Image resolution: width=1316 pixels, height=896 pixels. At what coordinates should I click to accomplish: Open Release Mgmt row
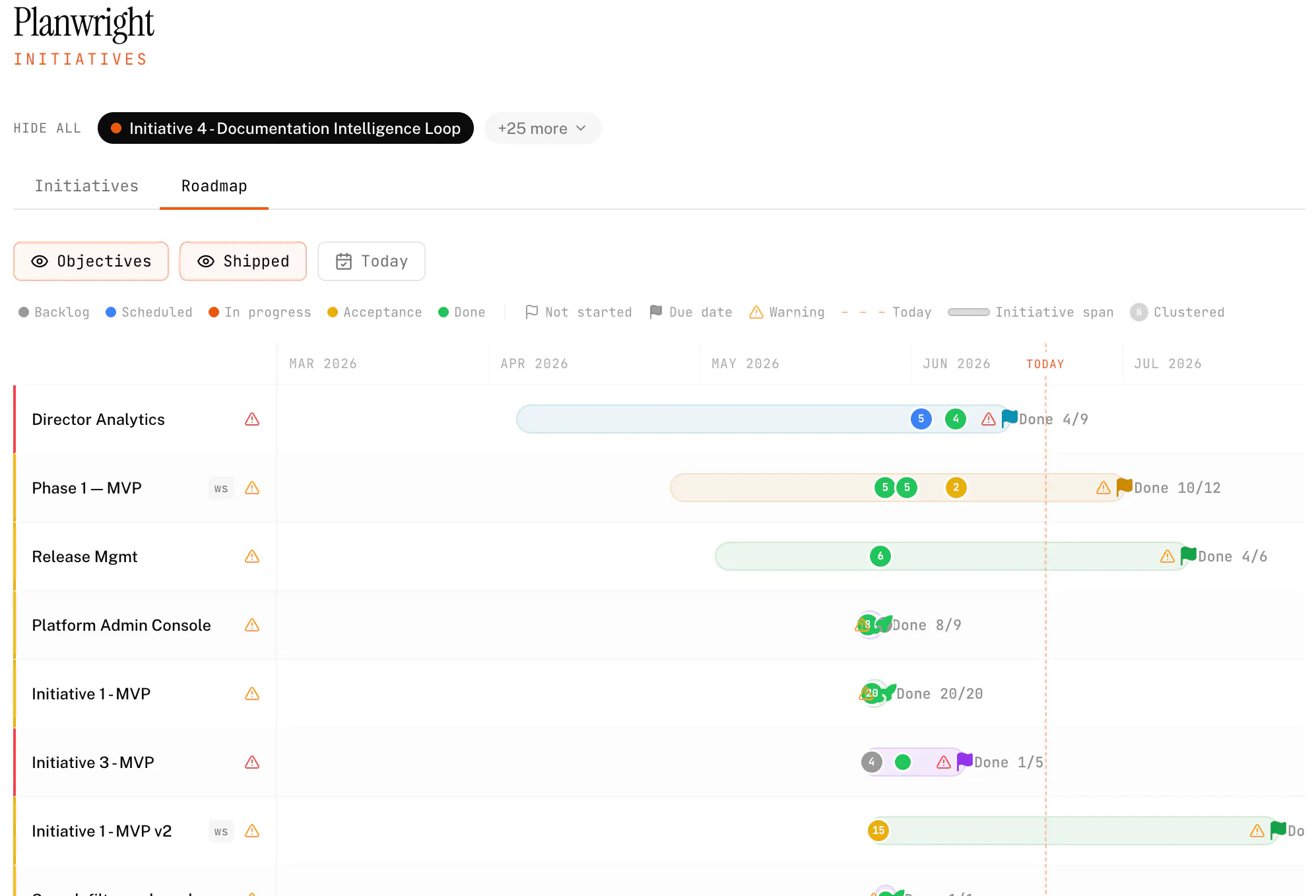click(84, 557)
